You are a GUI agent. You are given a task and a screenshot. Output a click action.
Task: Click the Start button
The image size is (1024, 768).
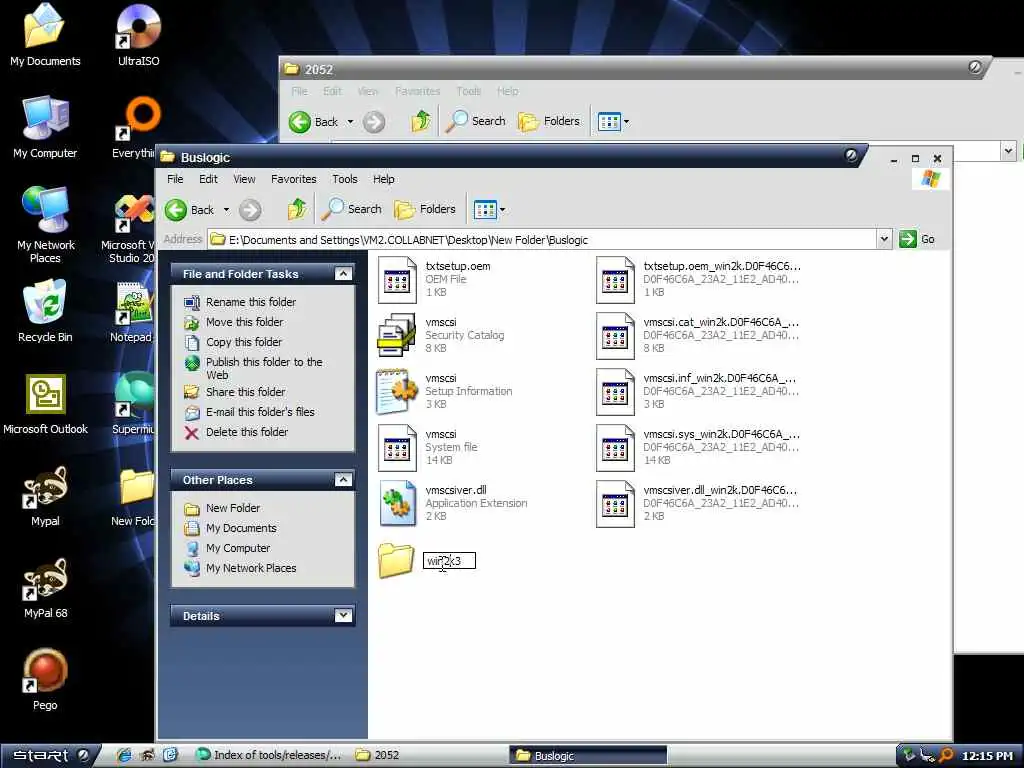click(x=49, y=756)
